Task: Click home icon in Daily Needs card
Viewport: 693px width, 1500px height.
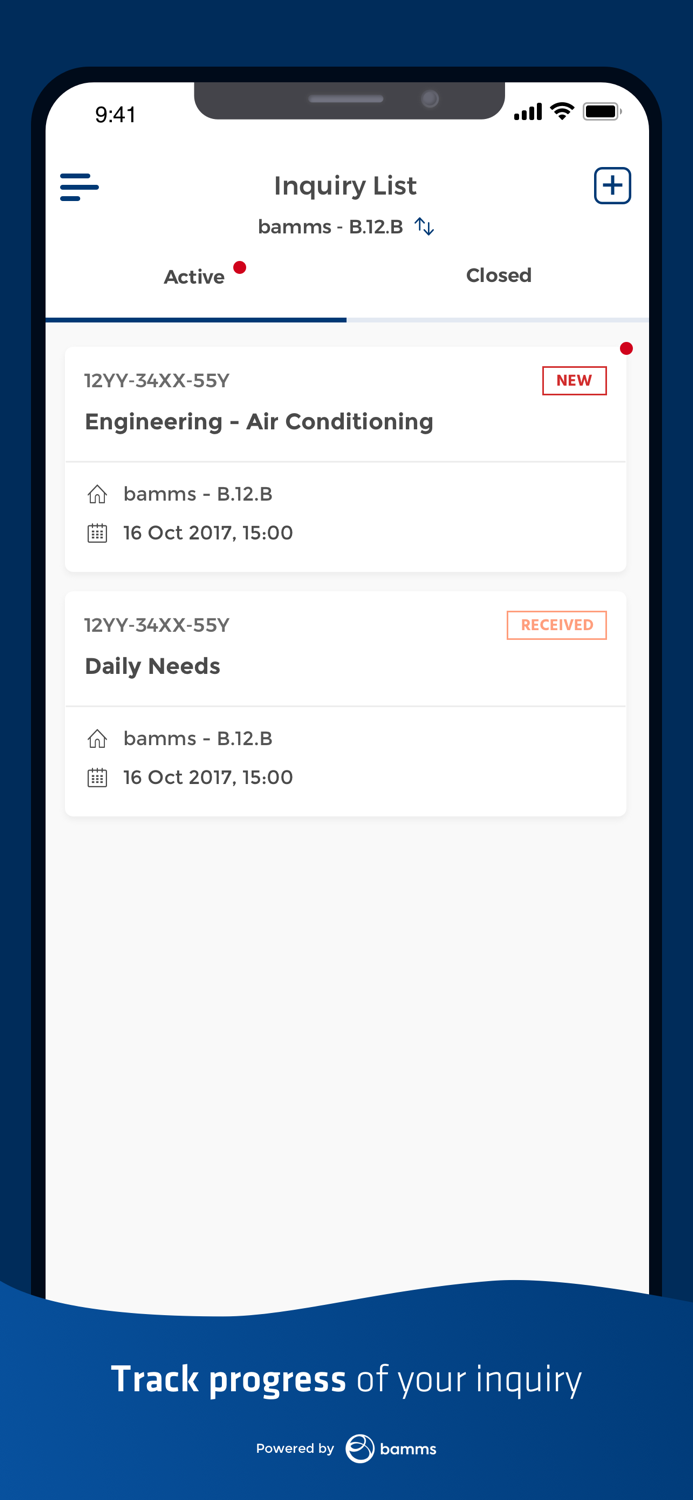Action: coord(97,739)
